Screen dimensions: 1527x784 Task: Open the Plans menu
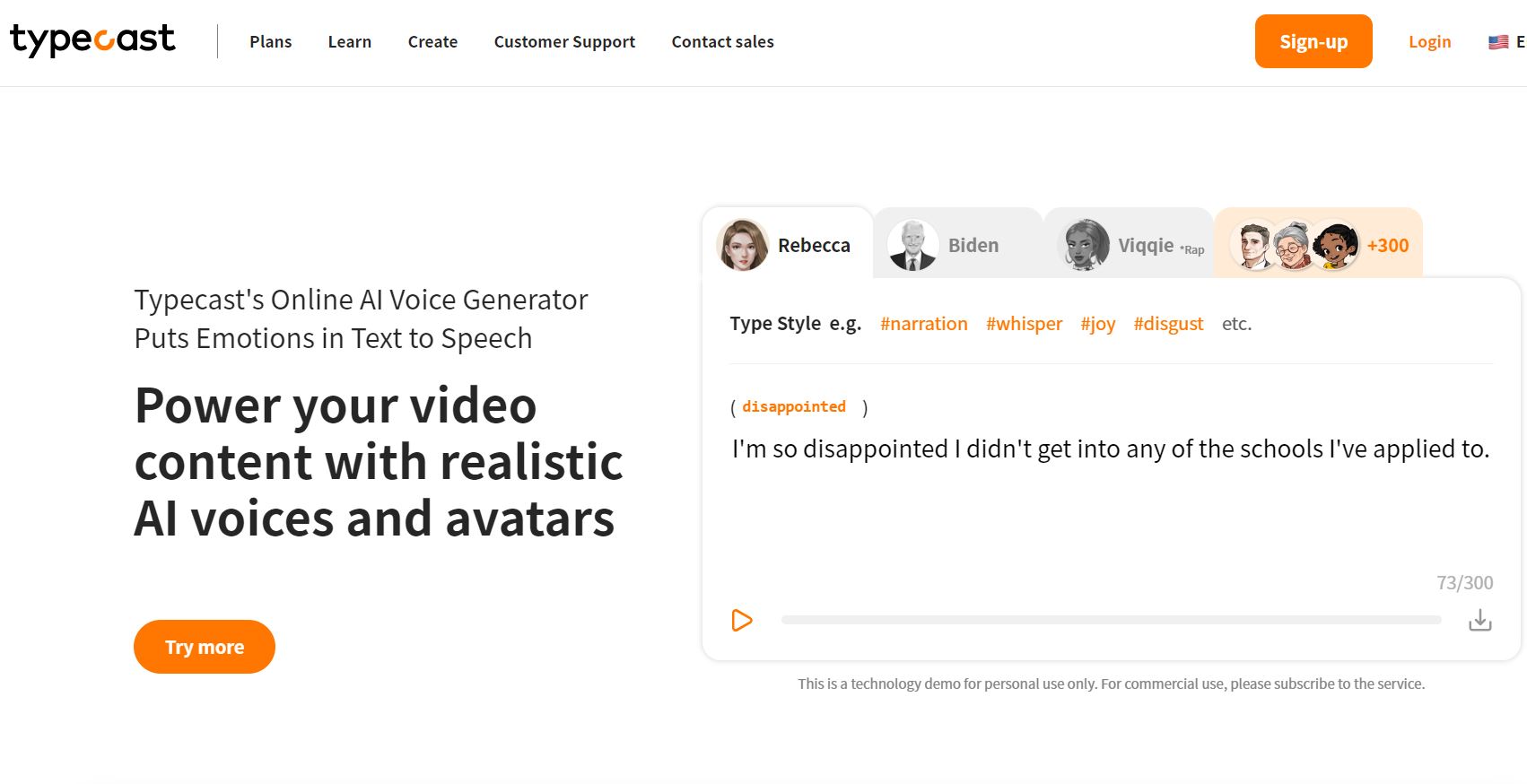[271, 42]
